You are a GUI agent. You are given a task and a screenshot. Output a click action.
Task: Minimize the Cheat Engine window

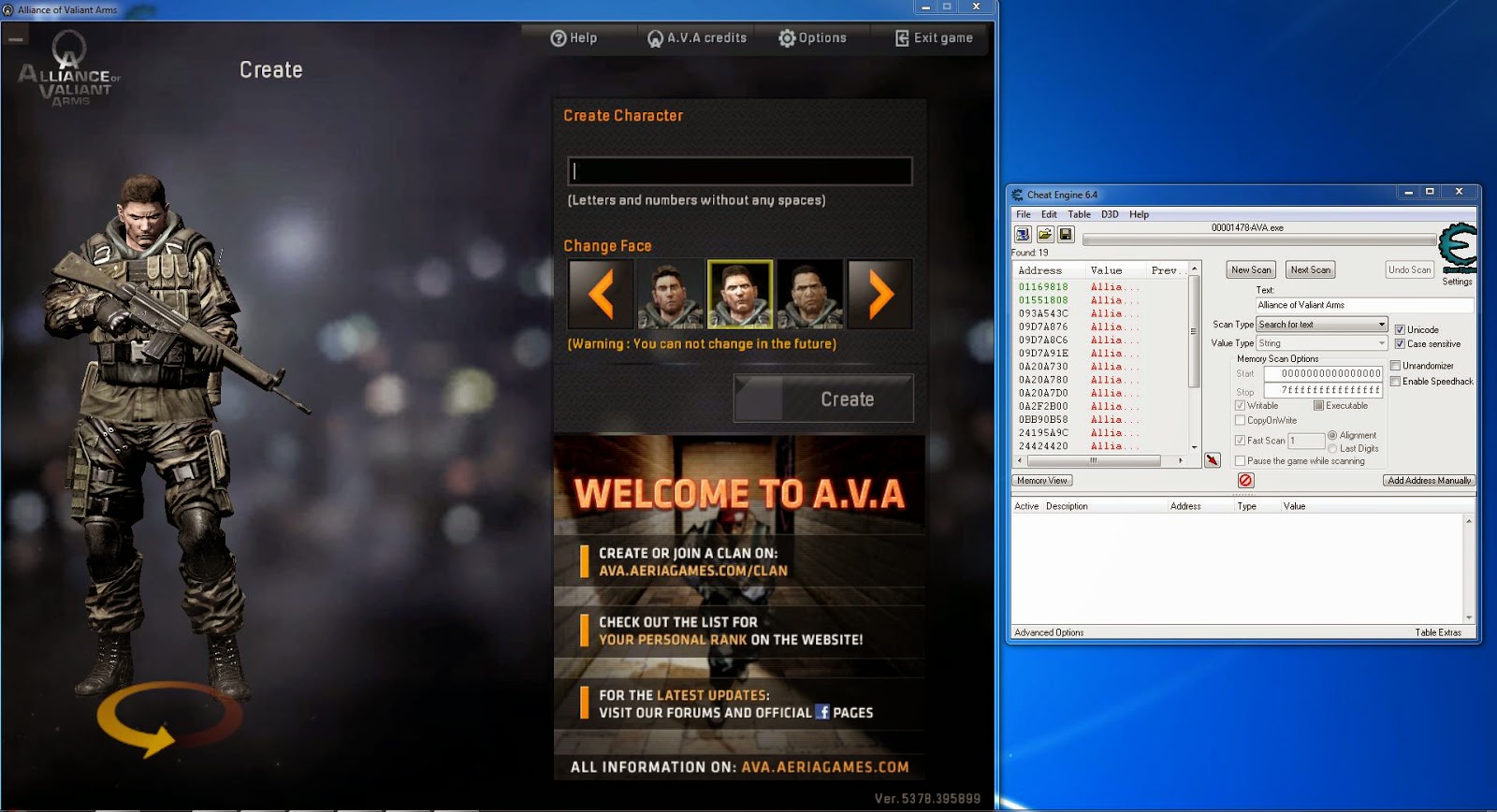[x=1408, y=192]
